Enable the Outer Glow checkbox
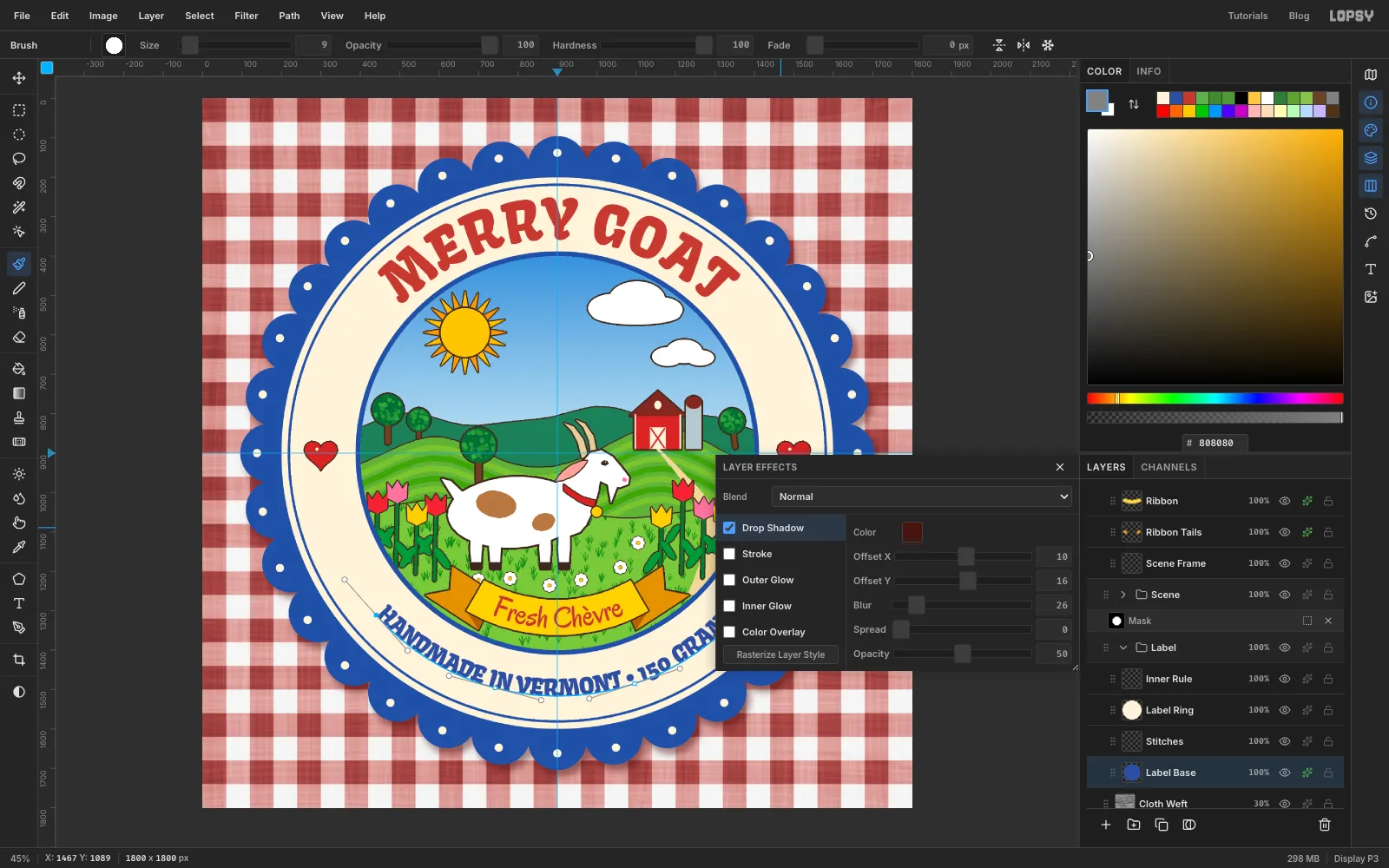Viewport: 1389px width, 868px height. point(729,580)
